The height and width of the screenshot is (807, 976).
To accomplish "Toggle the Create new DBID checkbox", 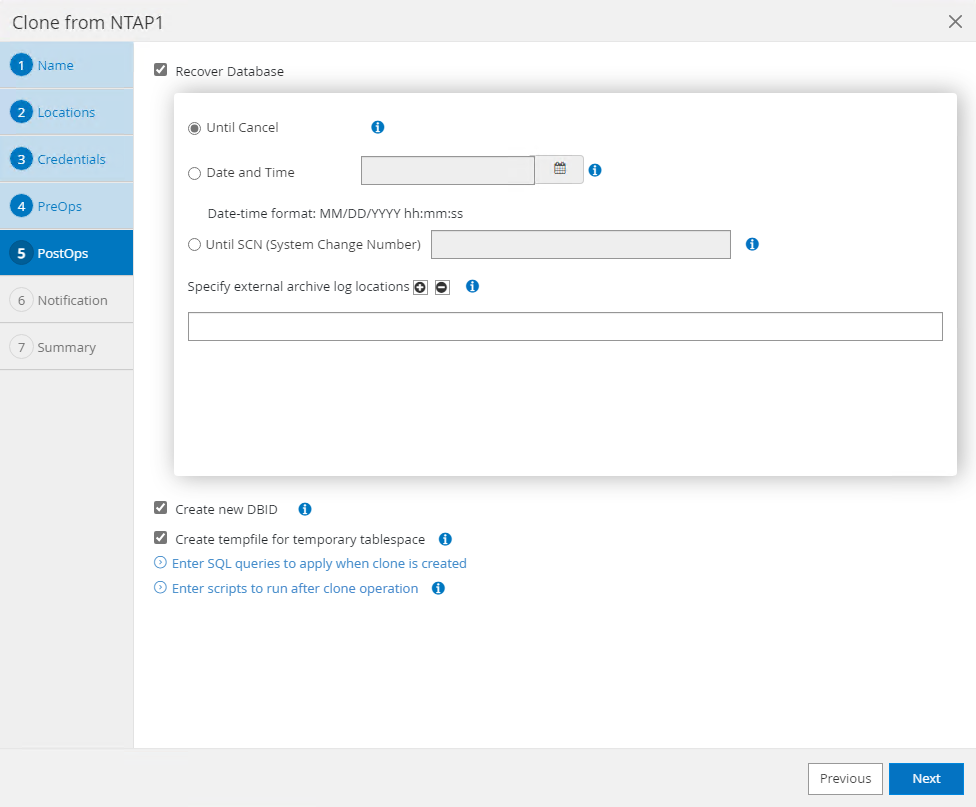I will (160, 508).
